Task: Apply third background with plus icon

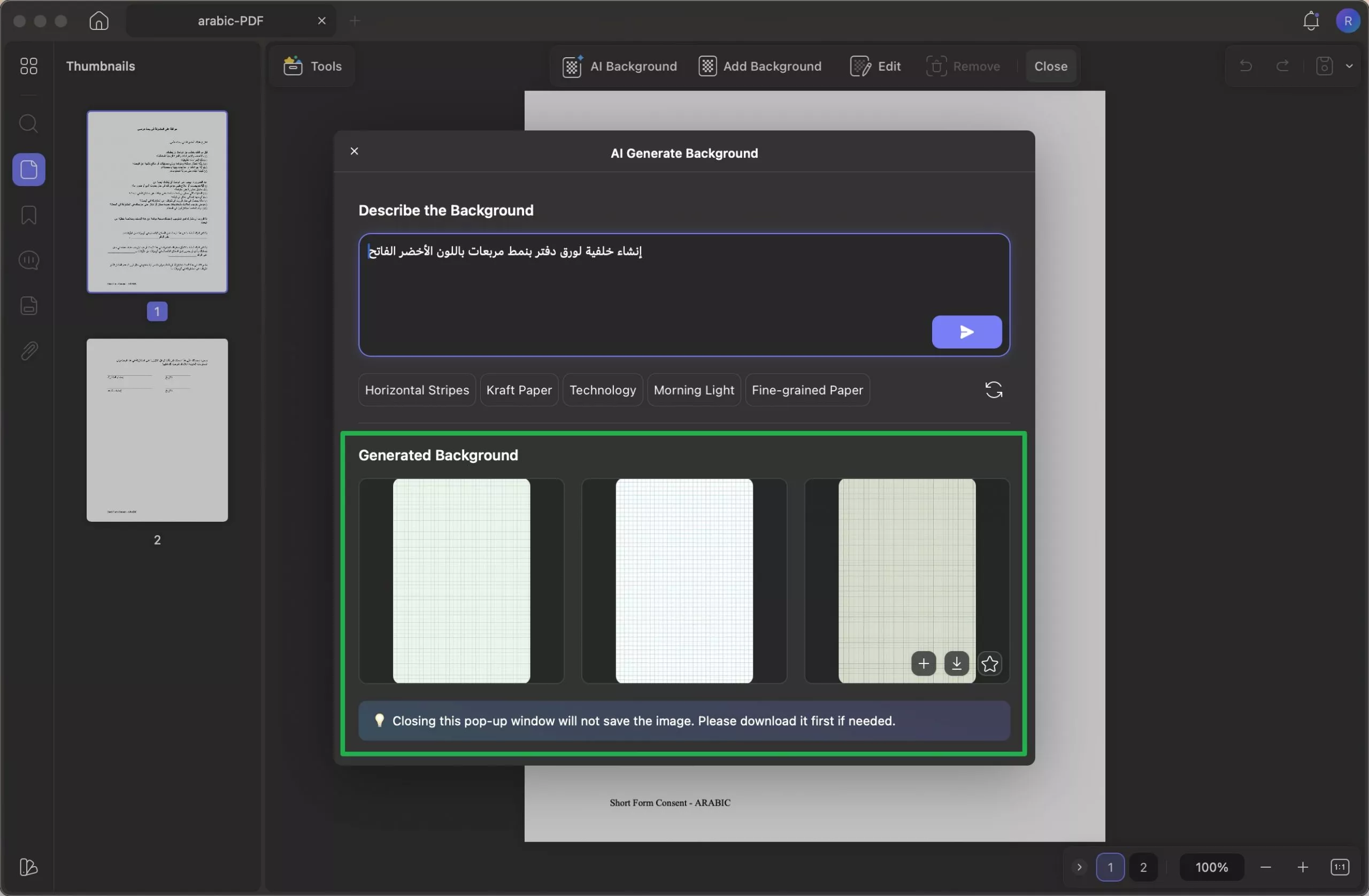Action: click(923, 663)
